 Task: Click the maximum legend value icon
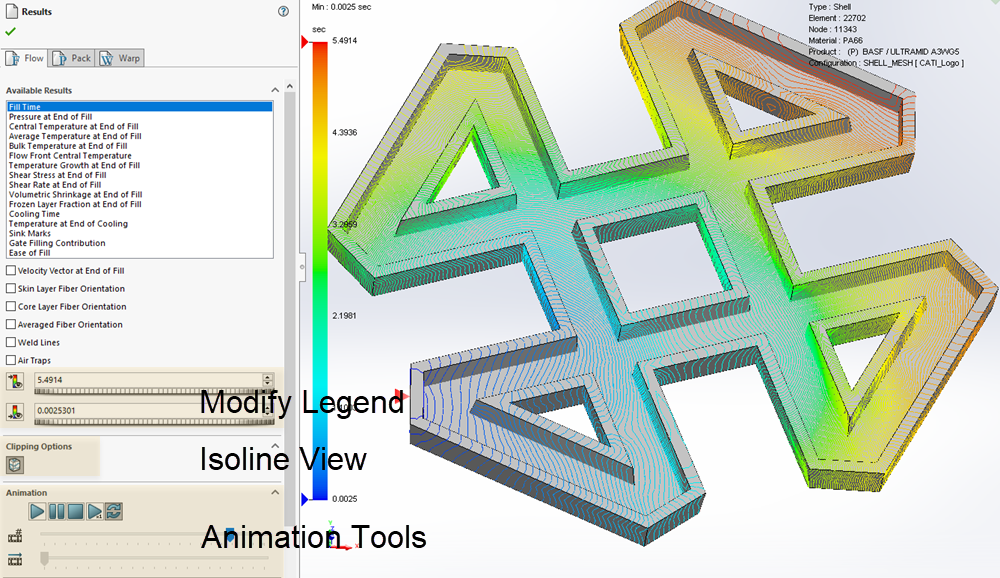[x=15, y=381]
